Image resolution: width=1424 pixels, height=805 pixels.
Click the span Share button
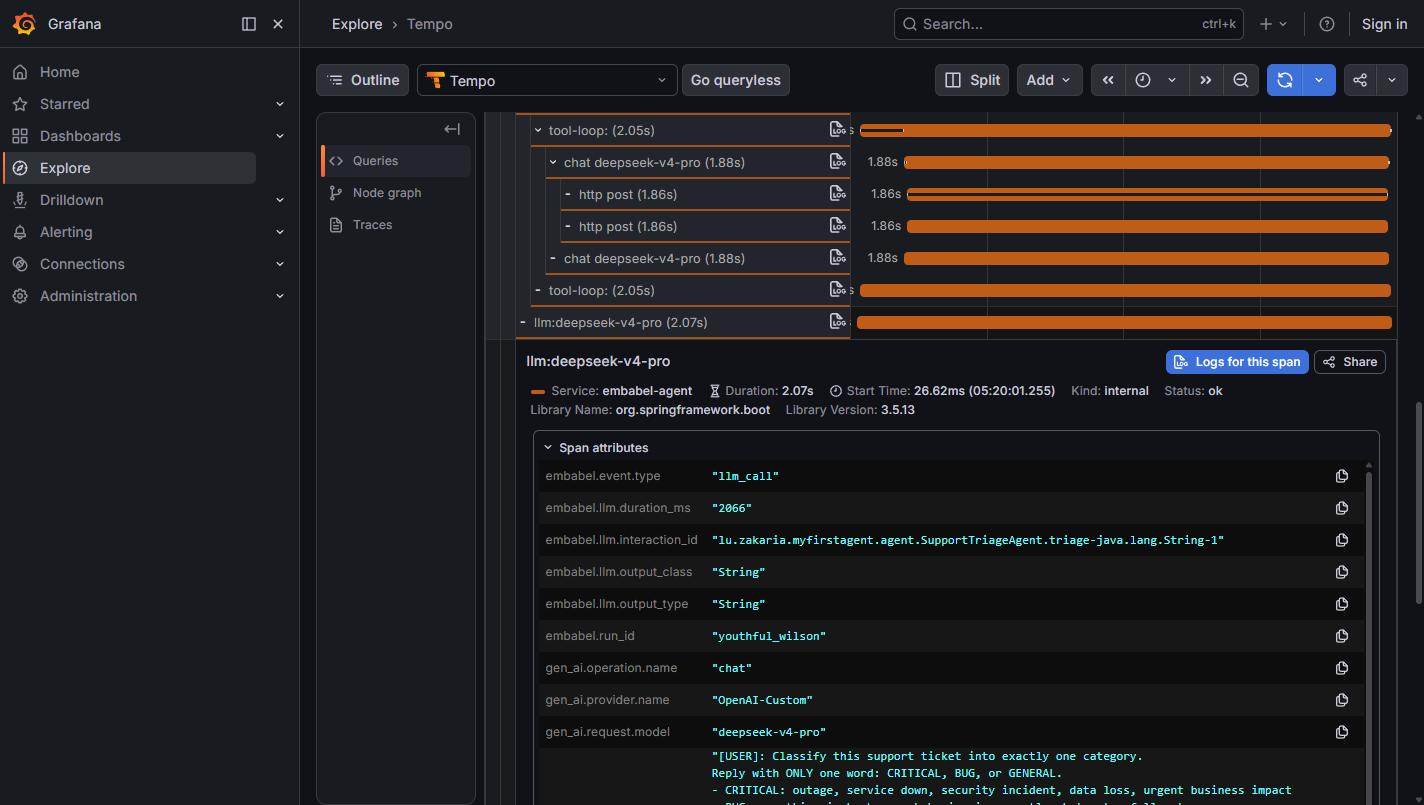pos(1350,362)
